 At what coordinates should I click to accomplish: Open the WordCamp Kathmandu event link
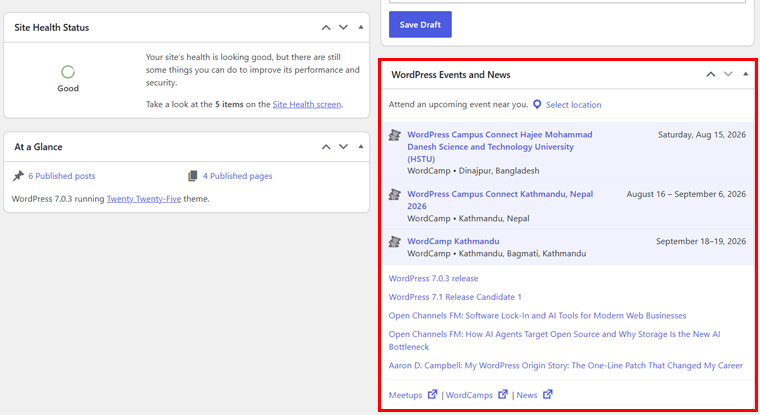[x=453, y=241]
